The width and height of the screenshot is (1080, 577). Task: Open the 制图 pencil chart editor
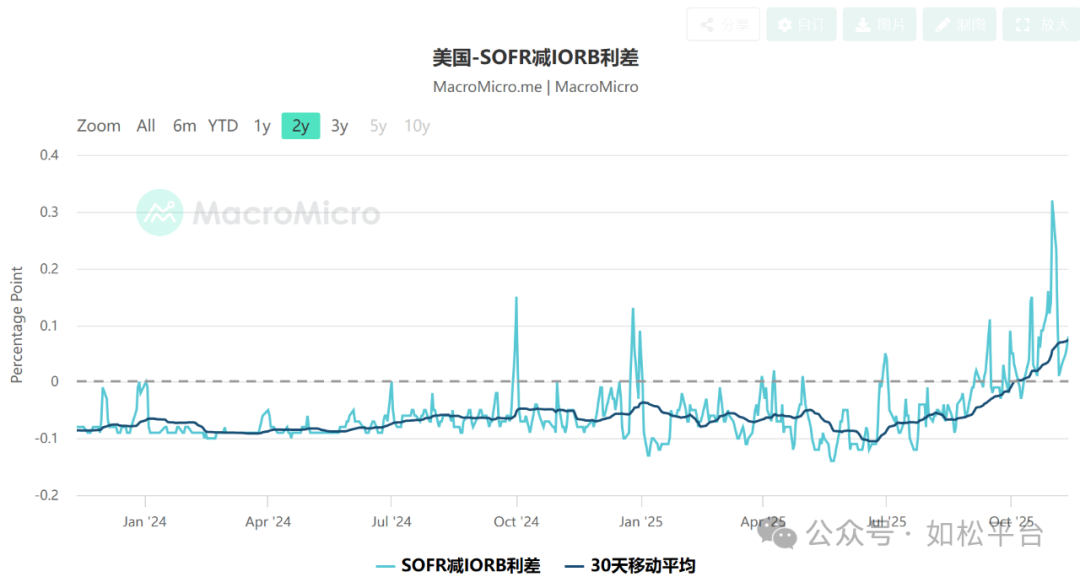[959, 24]
